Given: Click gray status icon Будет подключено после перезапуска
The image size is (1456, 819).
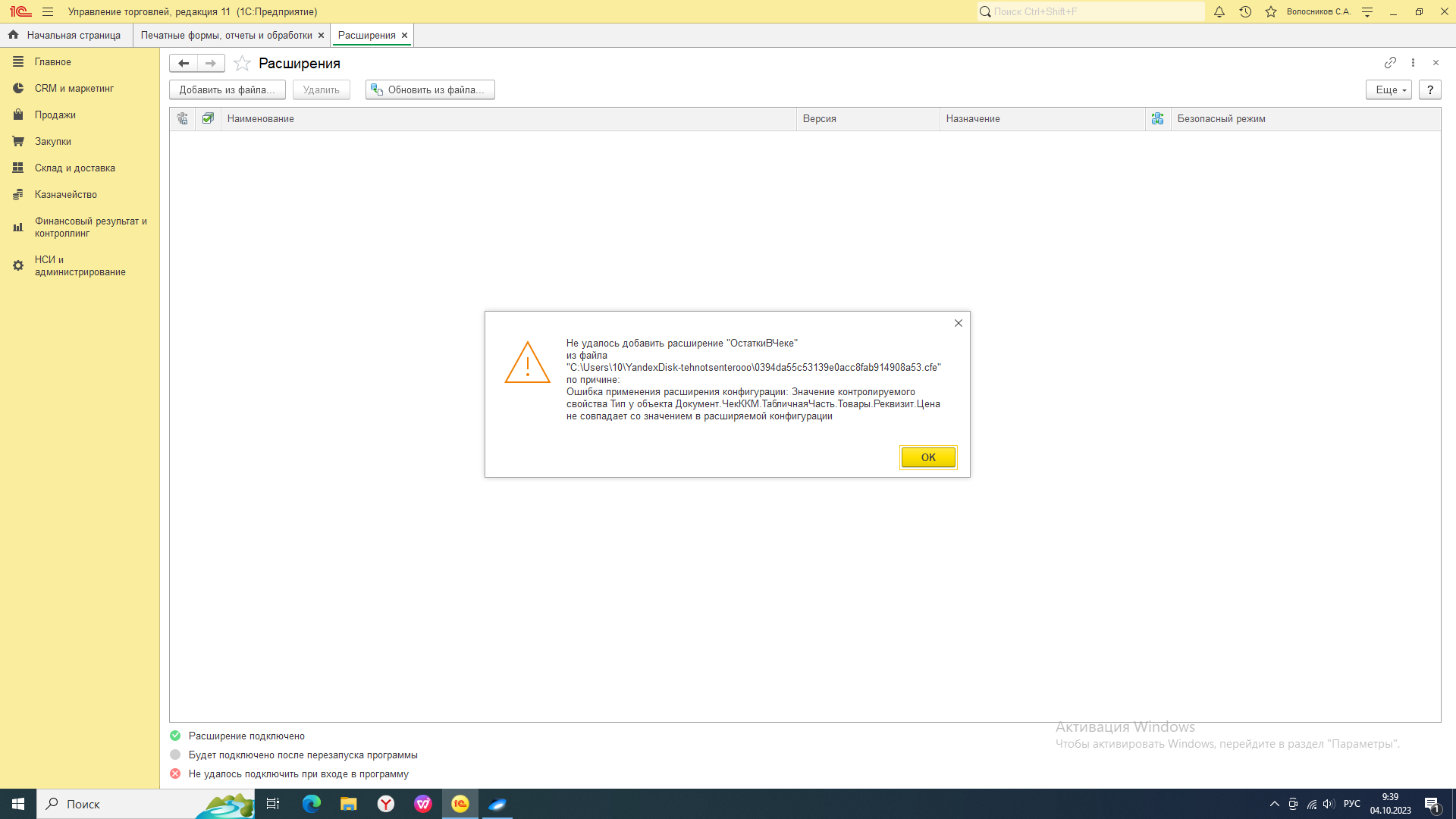Looking at the screenshot, I should [x=175, y=755].
